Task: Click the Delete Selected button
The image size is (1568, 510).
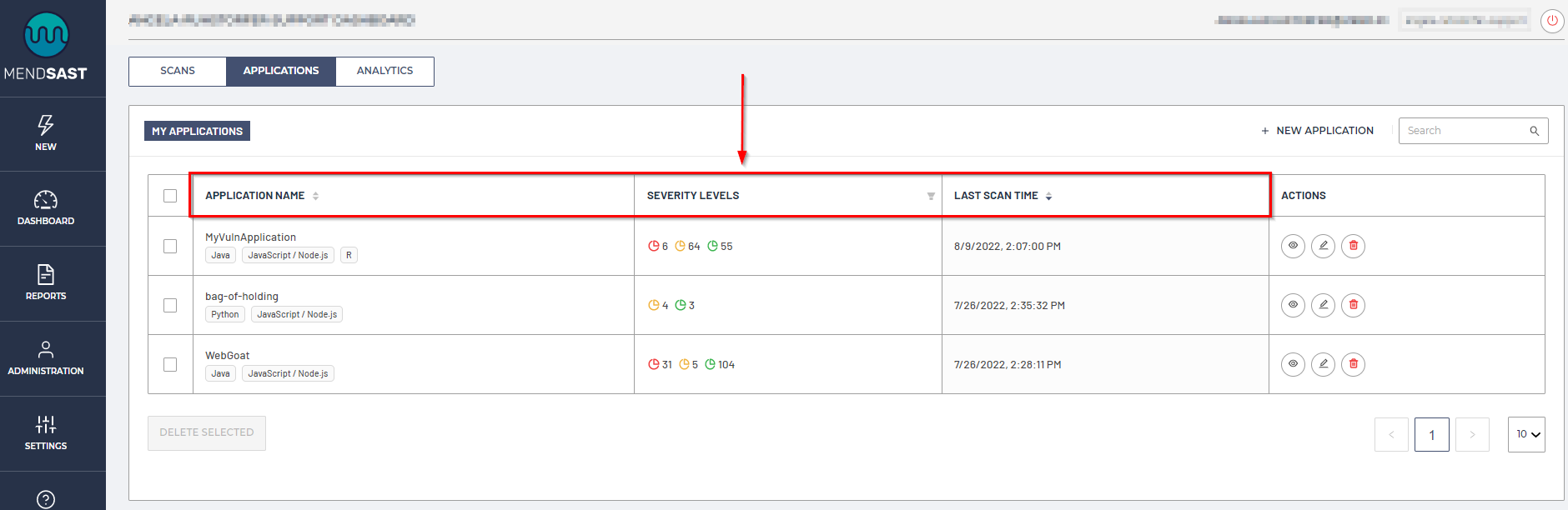Action: tap(207, 432)
